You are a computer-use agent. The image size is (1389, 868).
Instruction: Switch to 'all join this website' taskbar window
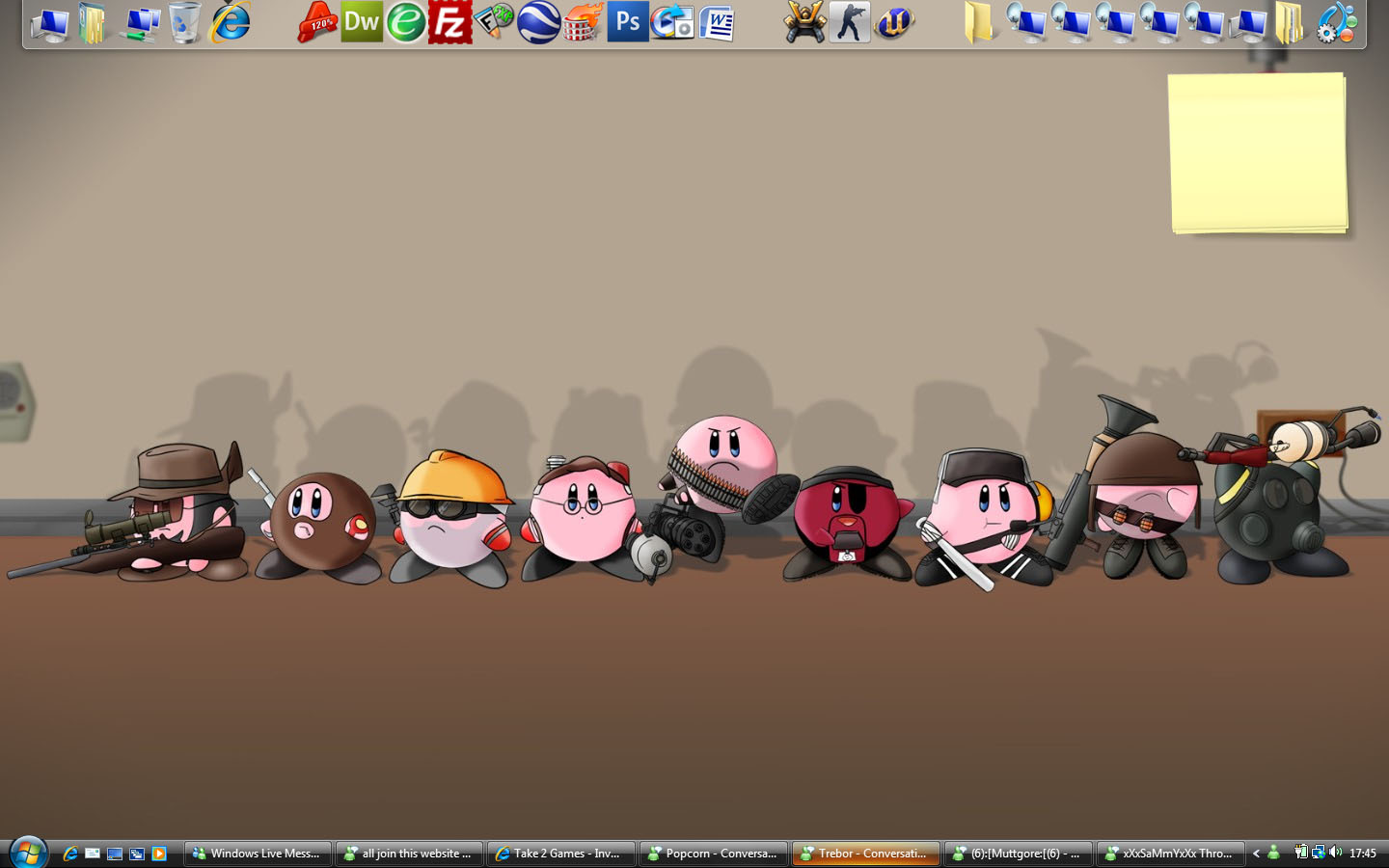pyautogui.click(x=409, y=854)
